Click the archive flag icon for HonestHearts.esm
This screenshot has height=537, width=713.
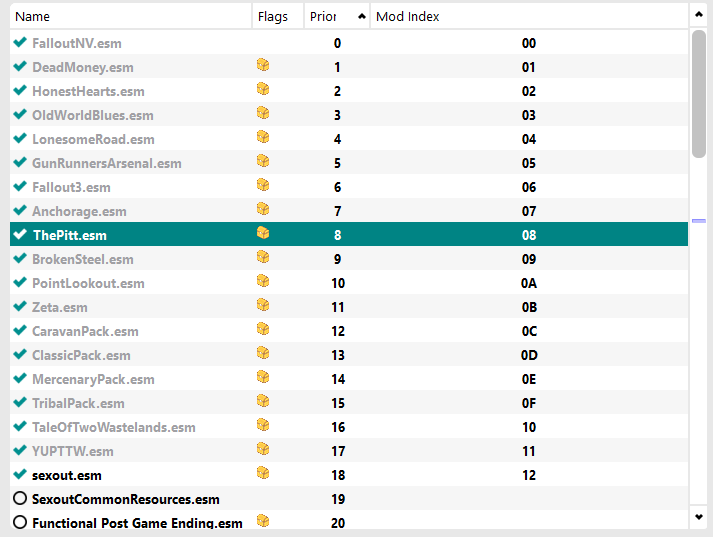click(x=263, y=89)
